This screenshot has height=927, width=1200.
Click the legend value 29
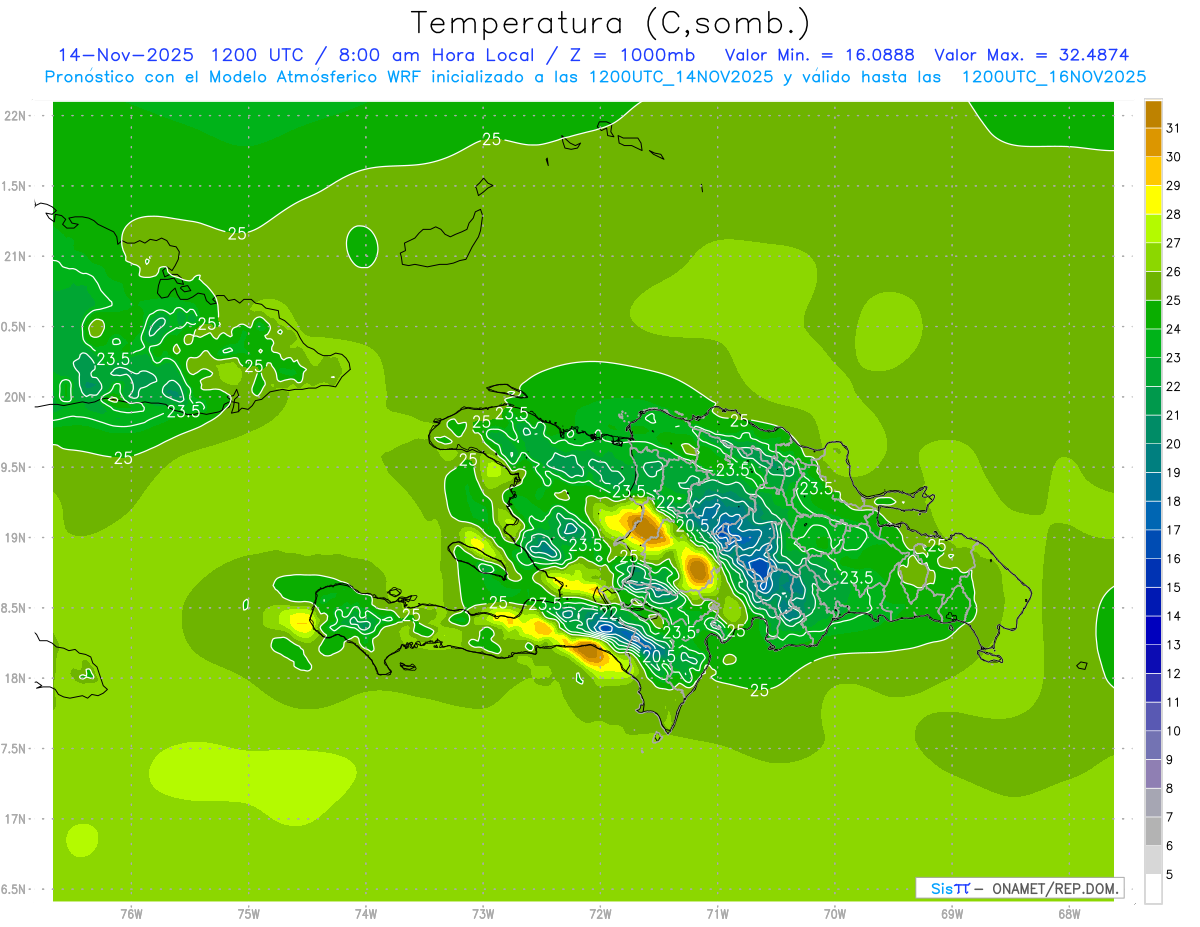[1173, 185]
